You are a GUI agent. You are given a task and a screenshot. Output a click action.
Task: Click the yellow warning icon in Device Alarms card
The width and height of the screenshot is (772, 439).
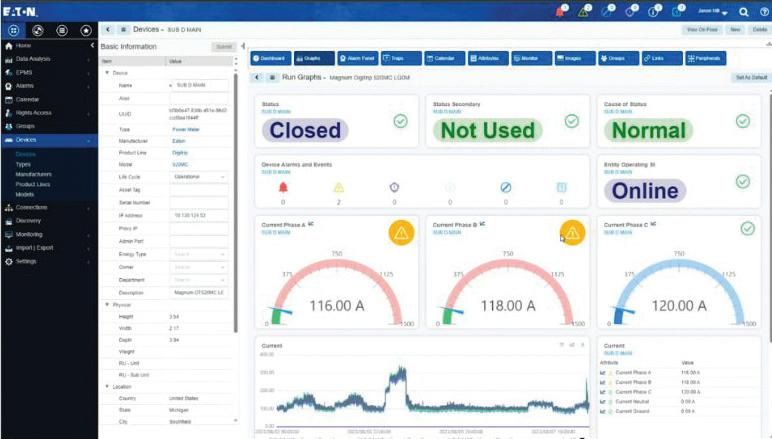click(339, 188)
